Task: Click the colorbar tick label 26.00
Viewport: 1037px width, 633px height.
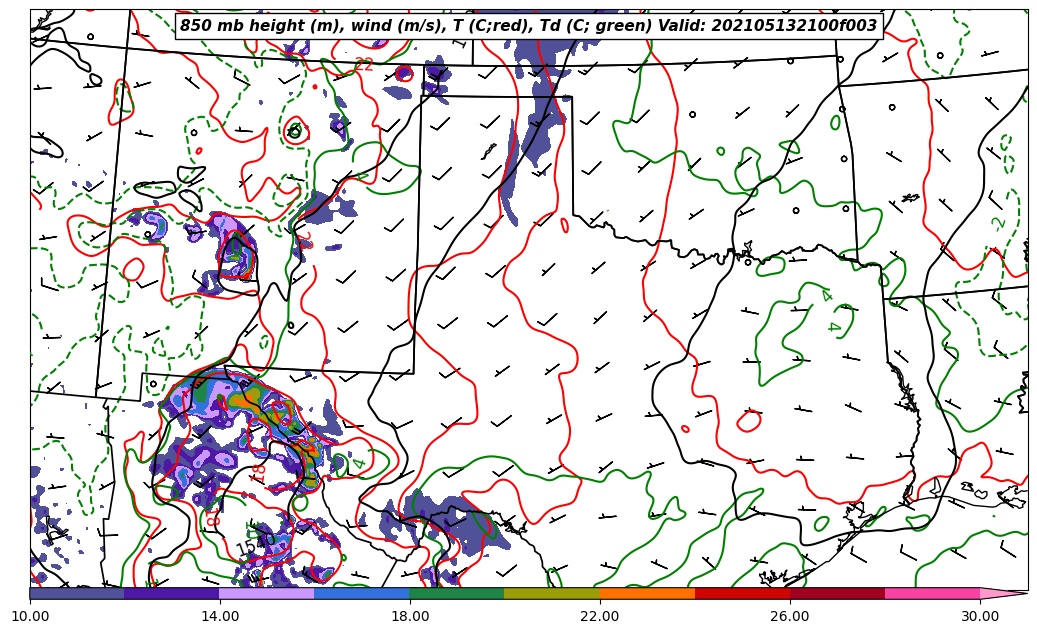Action: pos(790,616)
